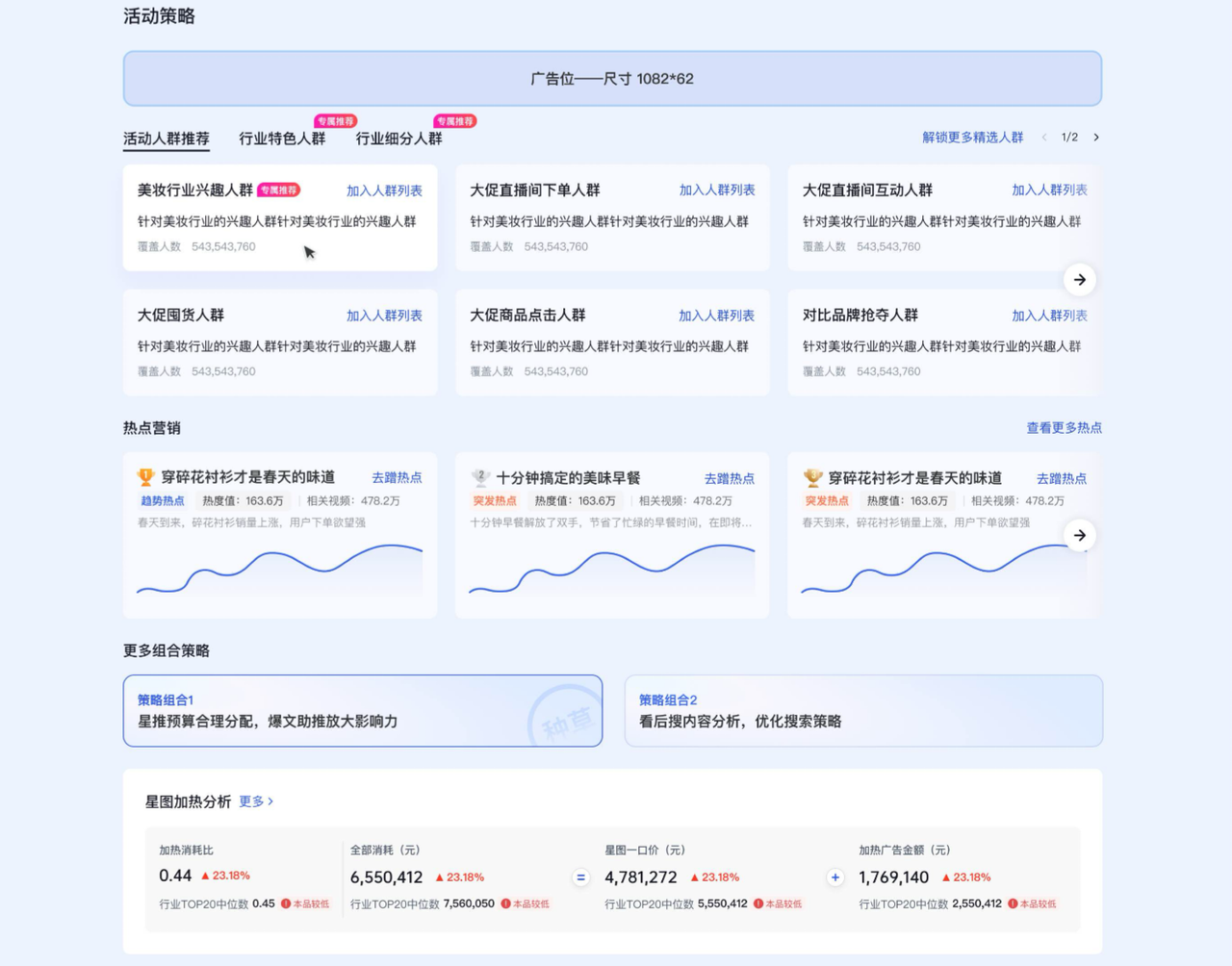Go to previous page of audience list

[x=1043, y=138]
